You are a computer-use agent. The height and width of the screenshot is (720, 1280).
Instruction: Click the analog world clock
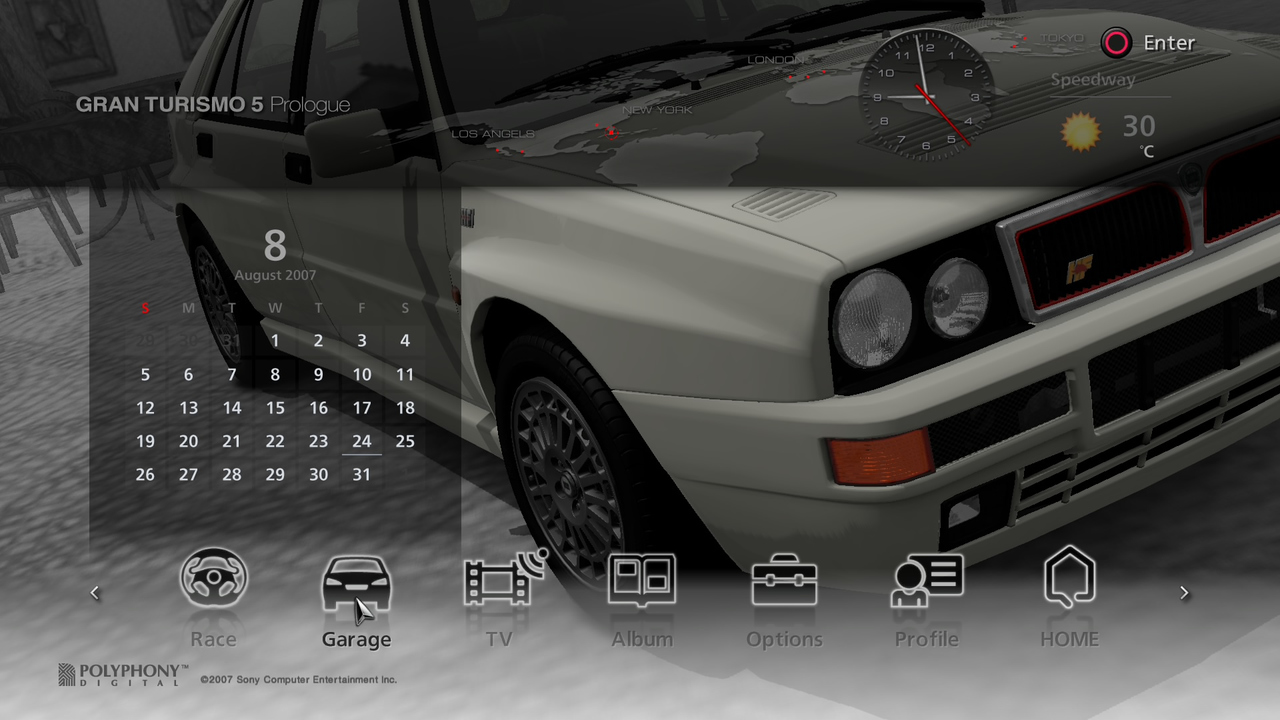[926, 96]
